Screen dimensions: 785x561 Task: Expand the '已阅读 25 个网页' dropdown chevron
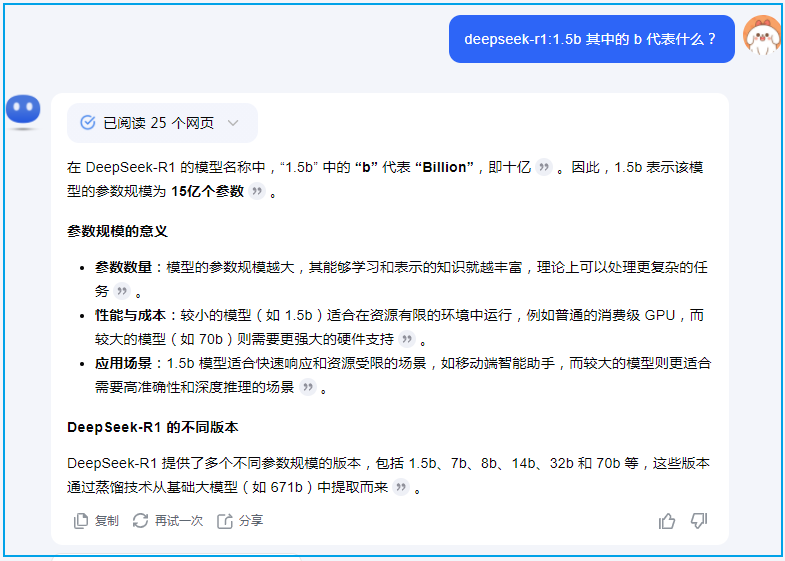[x=233, y=123]
